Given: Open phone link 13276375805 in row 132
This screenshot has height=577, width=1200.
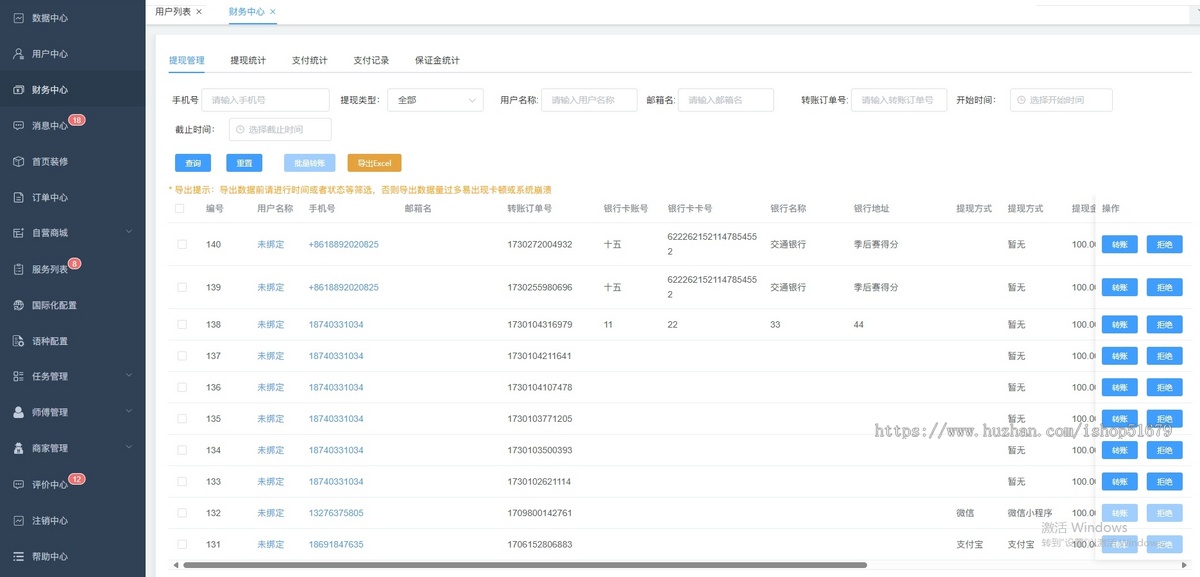Looking at the screenshot, I should [x=336, y=513].
